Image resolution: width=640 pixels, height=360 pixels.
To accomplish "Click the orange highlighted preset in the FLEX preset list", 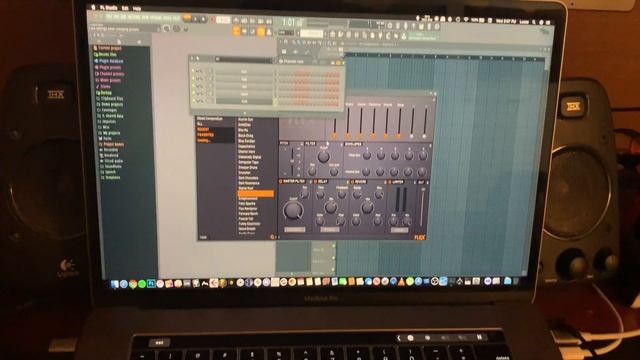I will pos(256,194).
